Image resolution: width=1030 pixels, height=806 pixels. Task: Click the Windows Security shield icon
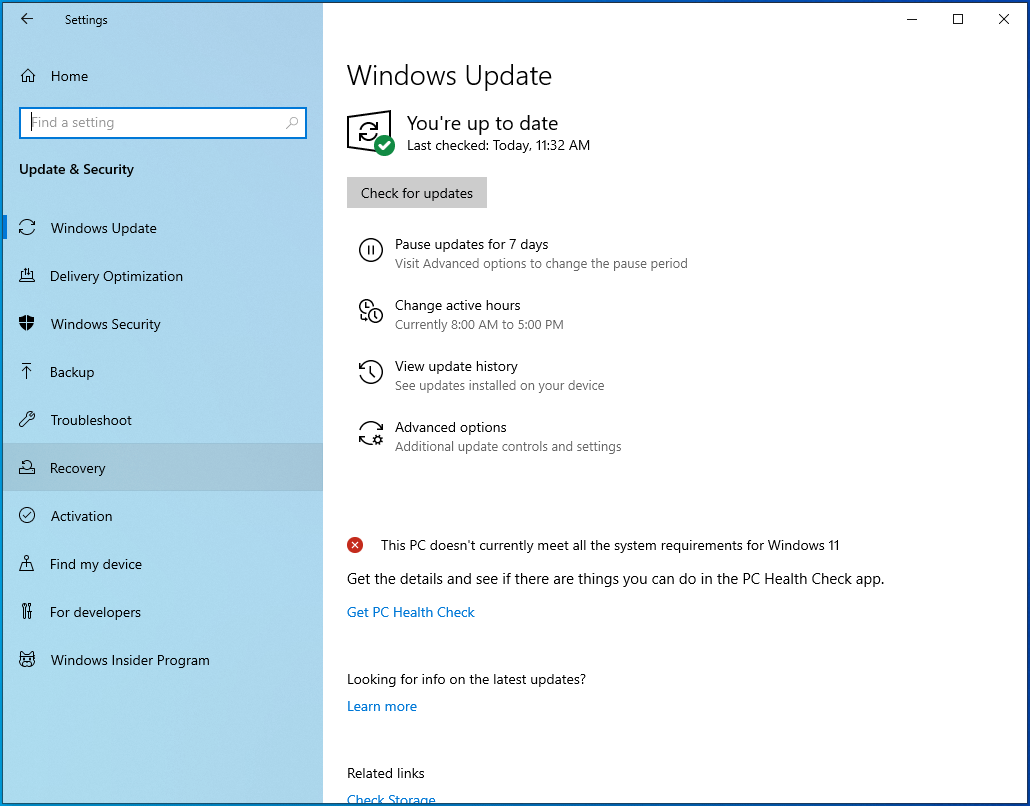tap(27, 323)
